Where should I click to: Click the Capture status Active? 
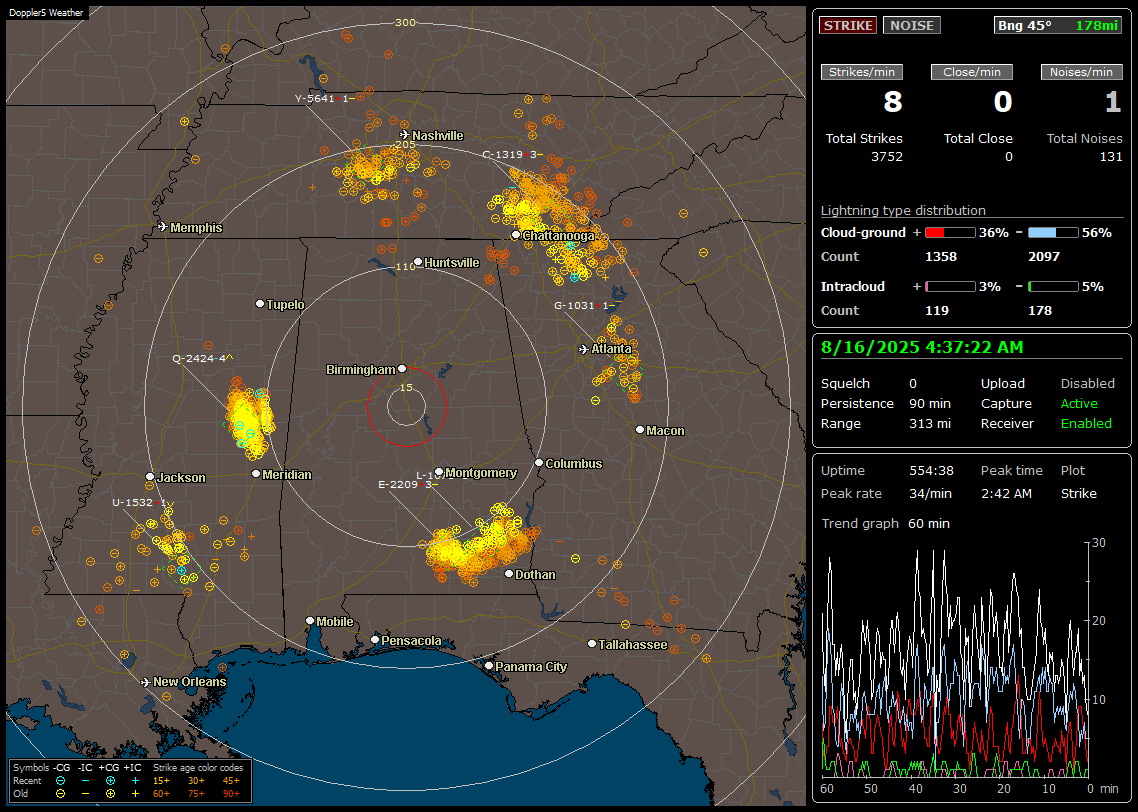click(1079, 403)
